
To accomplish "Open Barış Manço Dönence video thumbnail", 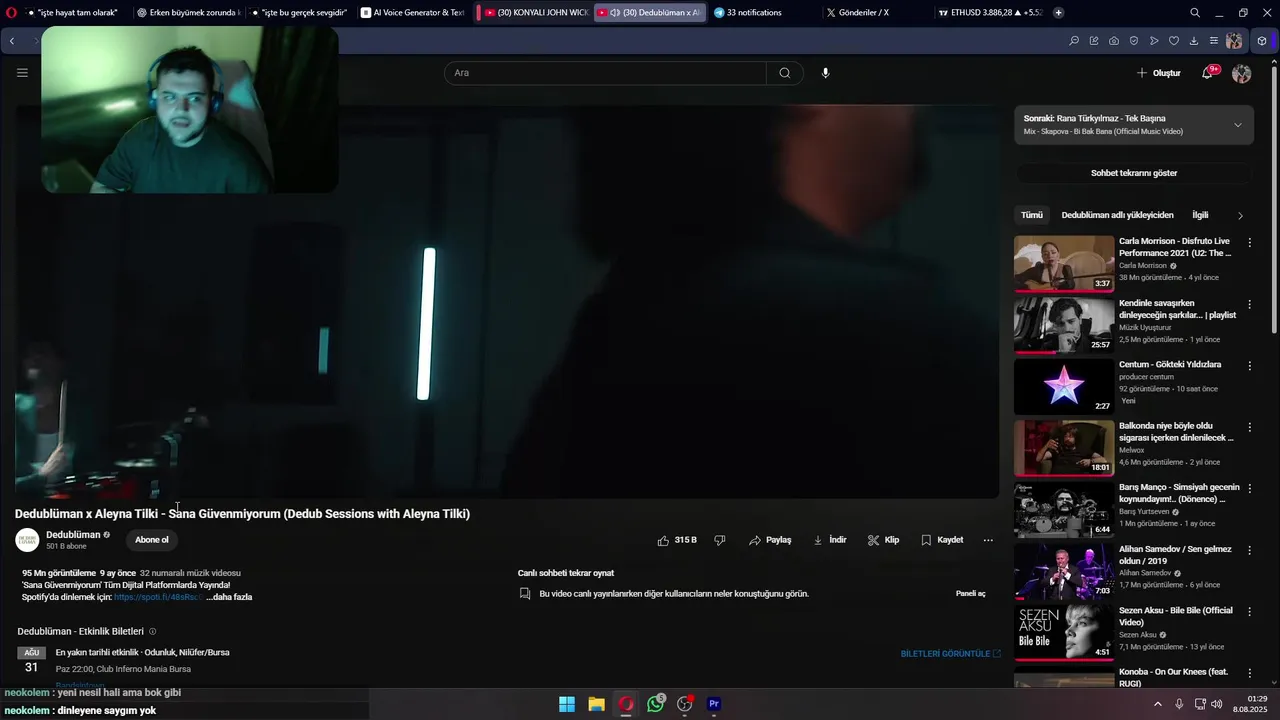I will (1064, 510).
